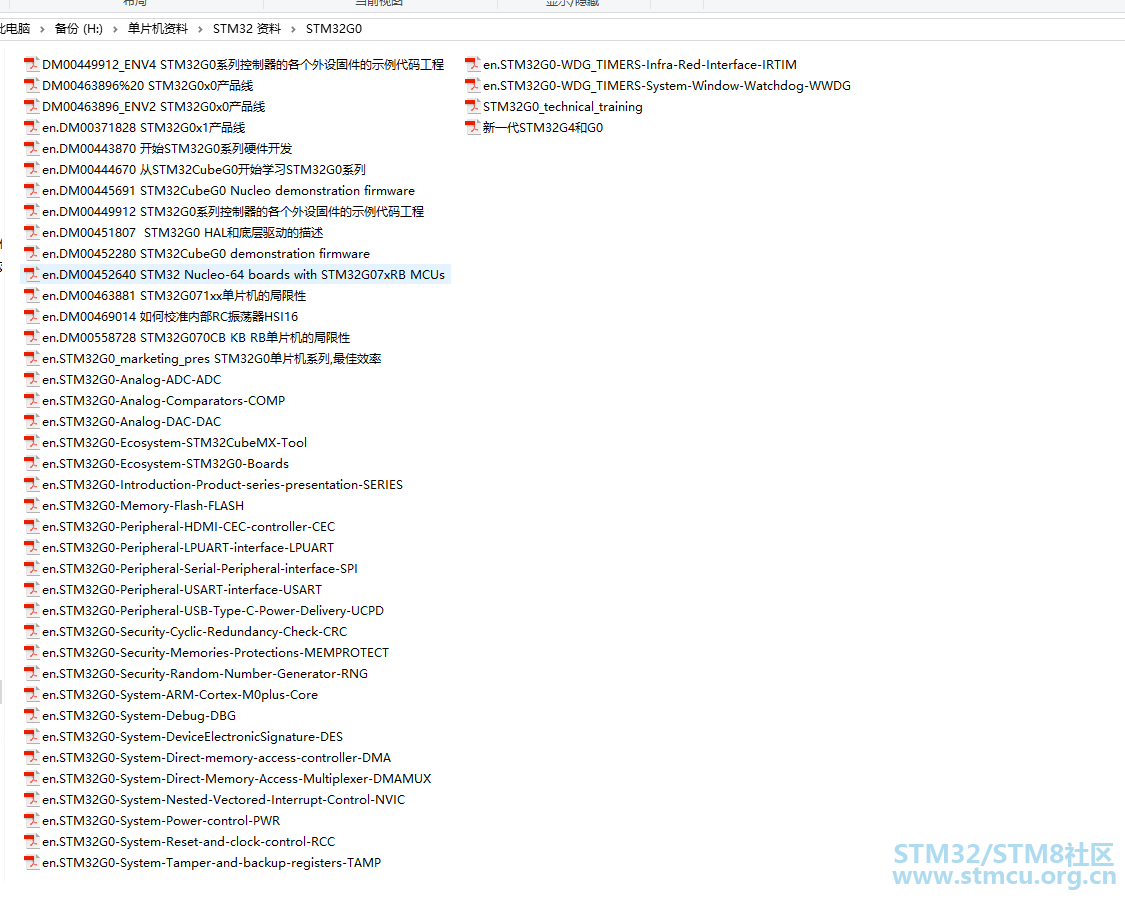Click PDF icon of DM00449912_ENV4 STM32G0 file
This screenshot has height=899, width=1125.
coord(31,65)
